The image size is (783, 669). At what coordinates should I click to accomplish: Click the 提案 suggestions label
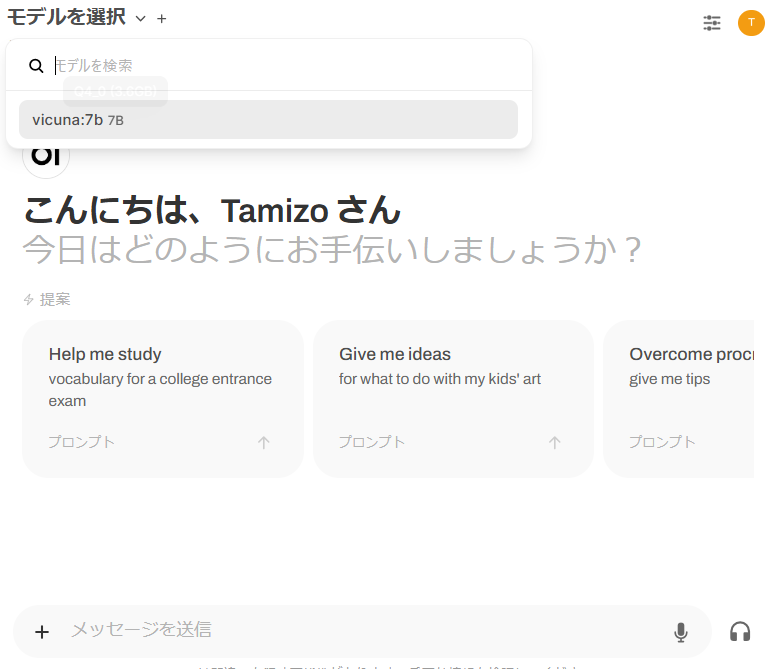coord(55,300)
